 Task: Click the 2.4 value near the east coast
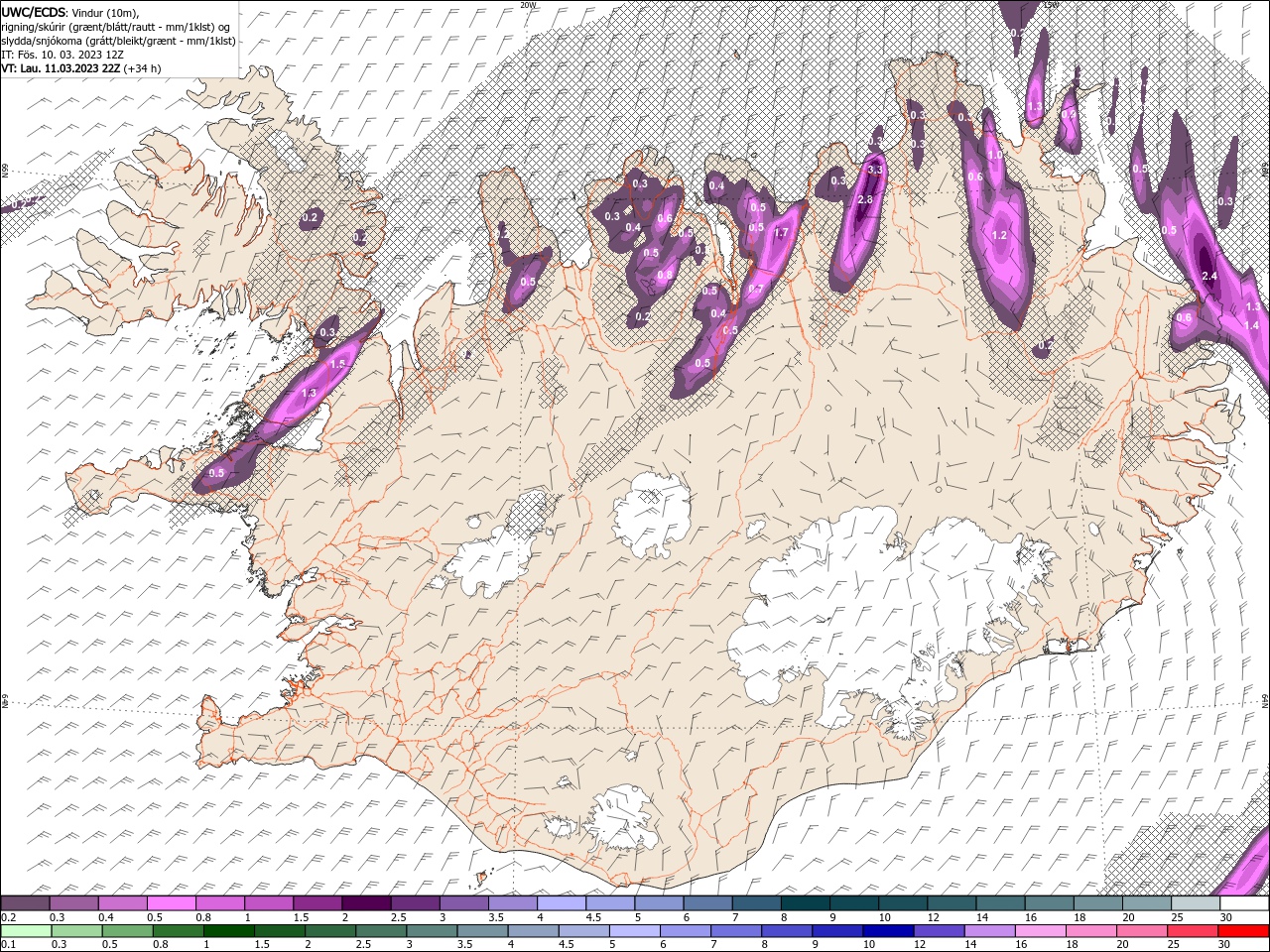pos(1209,276)
